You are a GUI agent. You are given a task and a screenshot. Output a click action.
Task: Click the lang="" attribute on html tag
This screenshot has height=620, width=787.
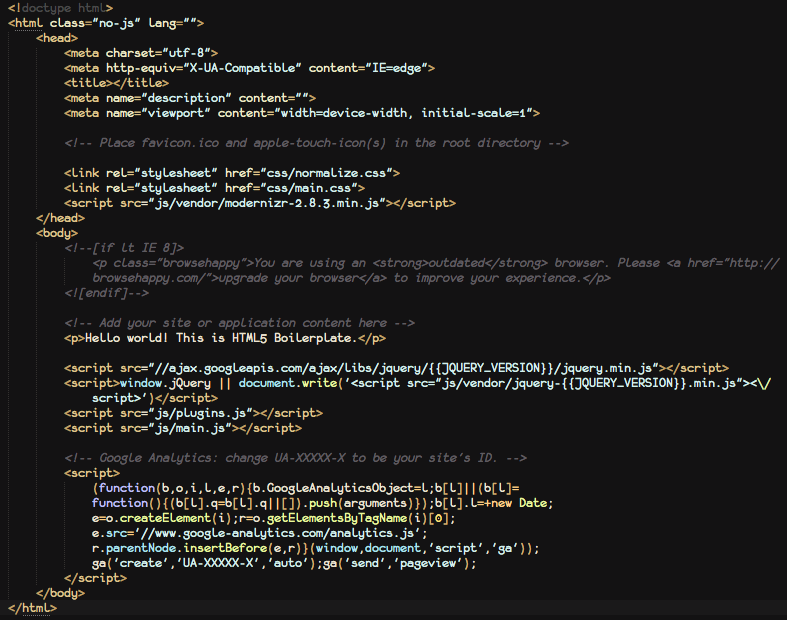pyautogui.click(x=172, y=23)
